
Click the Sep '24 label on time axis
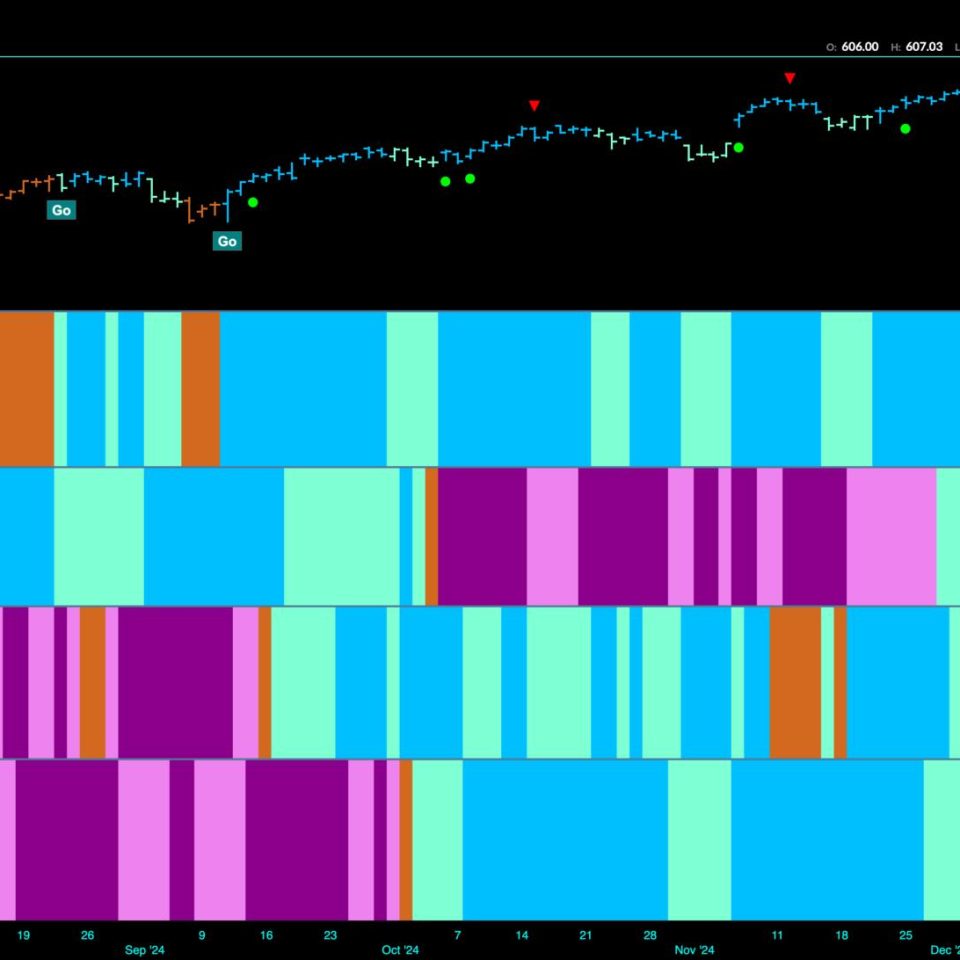click(x=145, y=950)
